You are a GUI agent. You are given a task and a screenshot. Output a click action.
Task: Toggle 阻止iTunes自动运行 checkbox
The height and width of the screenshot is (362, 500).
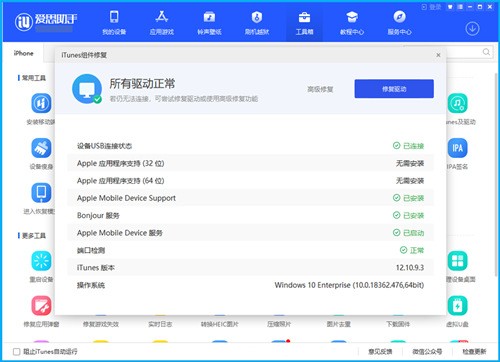pyautogui.click(x=16, y=352)
